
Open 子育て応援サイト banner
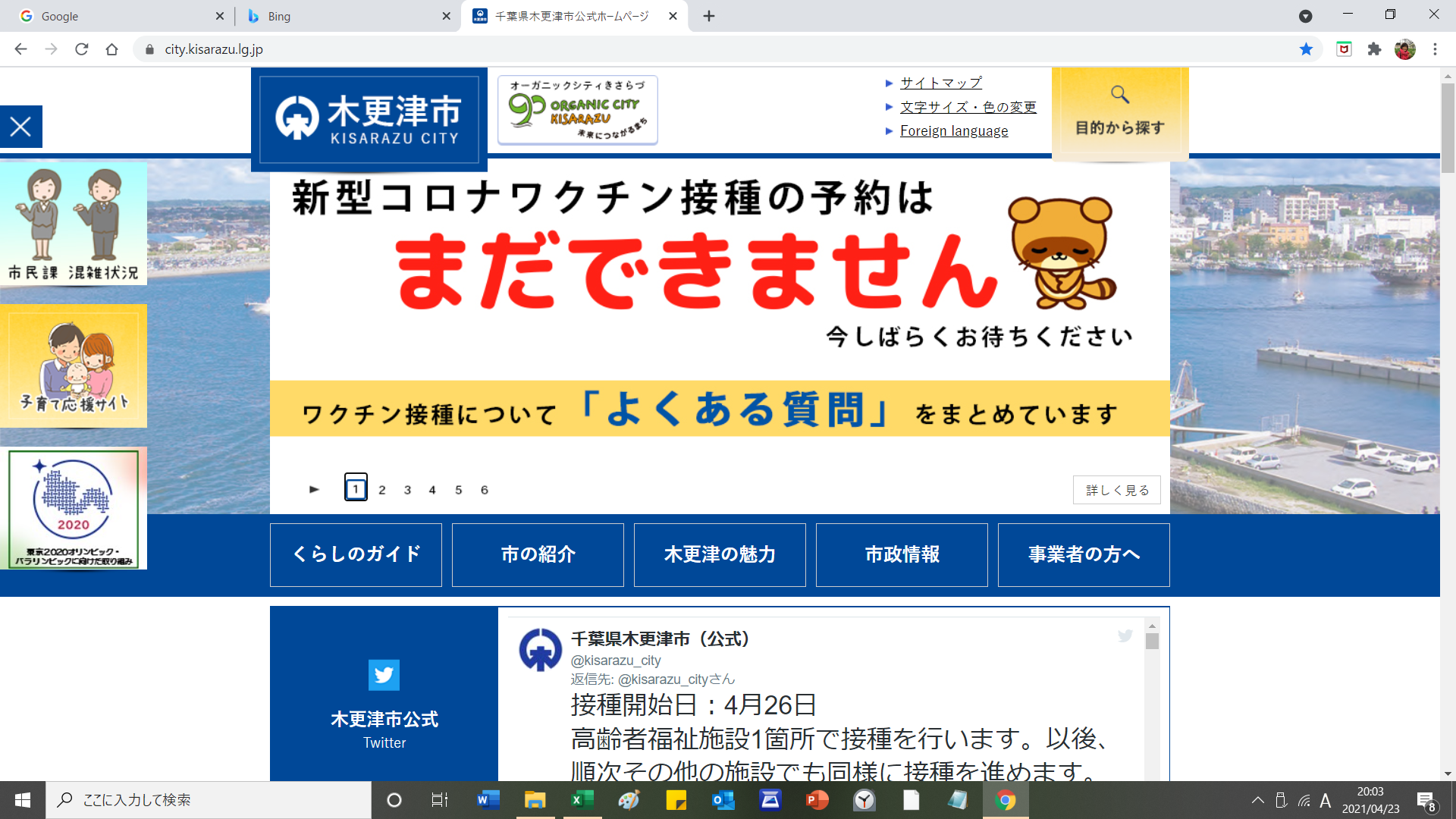point(74,366)
